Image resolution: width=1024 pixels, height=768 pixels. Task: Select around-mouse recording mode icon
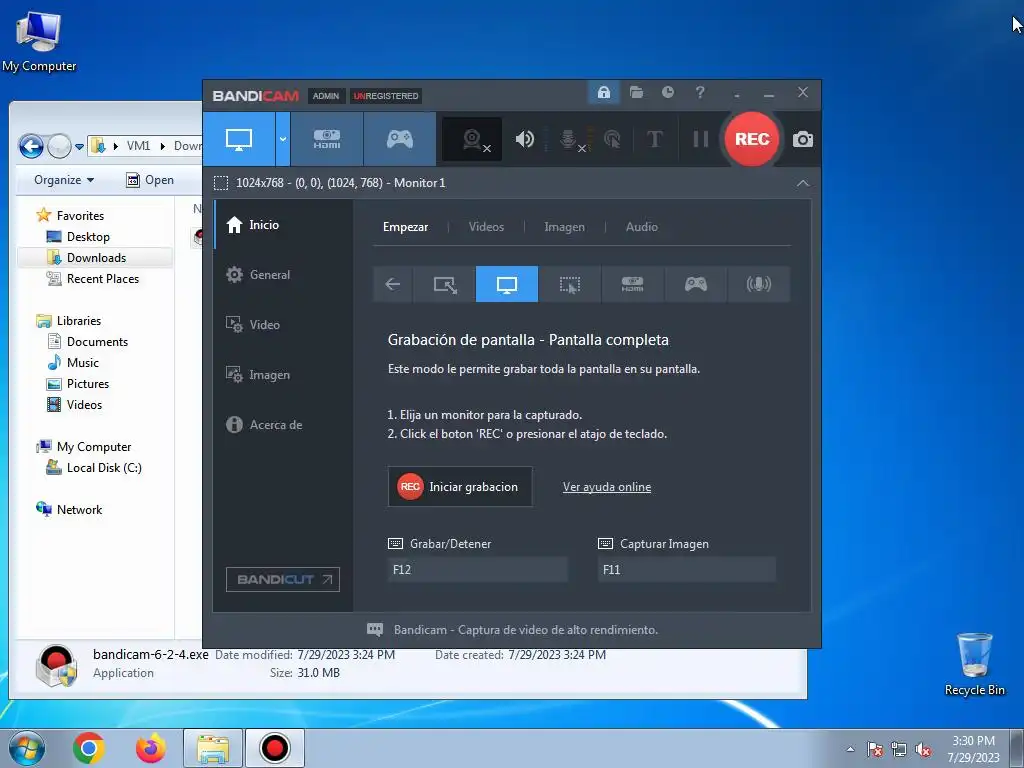[x=569, y=284]
